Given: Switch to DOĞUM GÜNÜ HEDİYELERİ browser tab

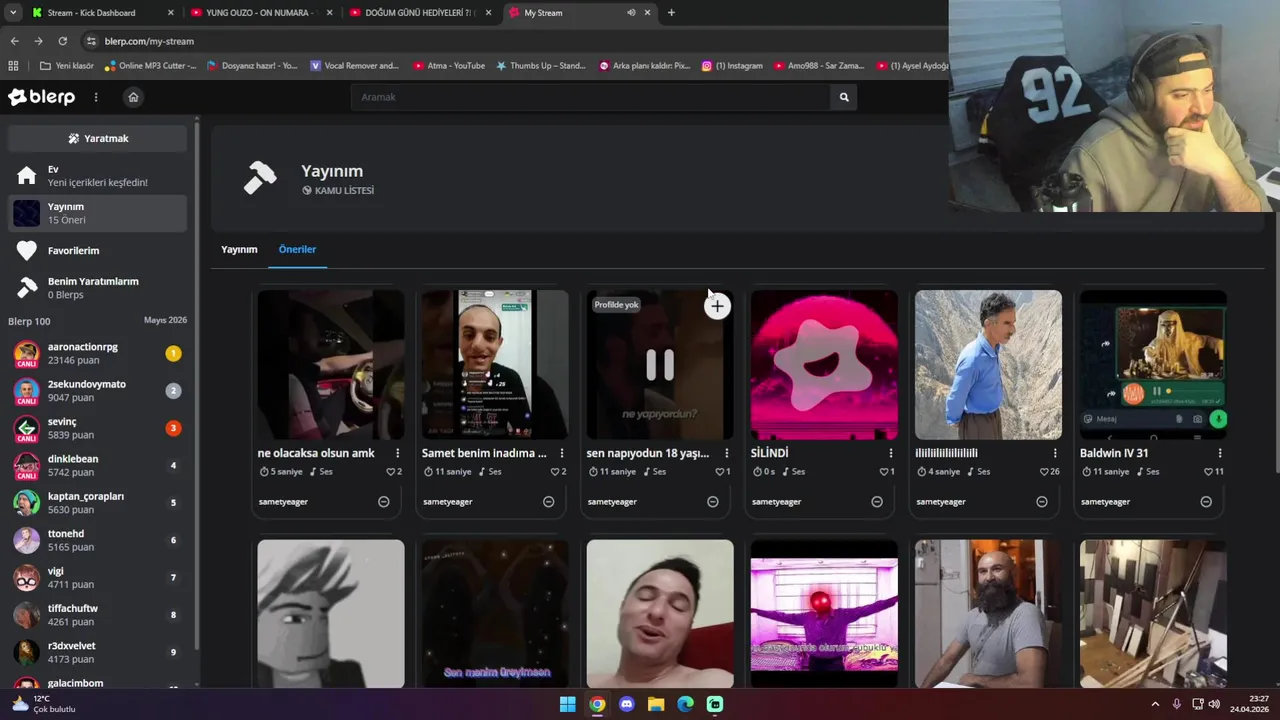Looking at the screenshot, I should click(420, 13).
